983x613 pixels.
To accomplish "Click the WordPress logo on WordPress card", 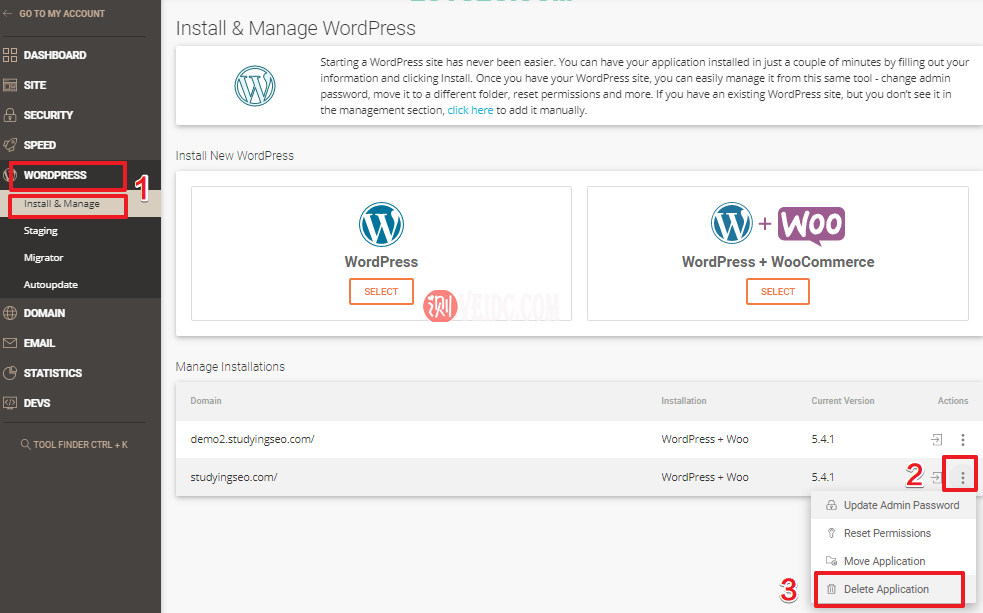I will pyautogui.click(x=381, y=224).
